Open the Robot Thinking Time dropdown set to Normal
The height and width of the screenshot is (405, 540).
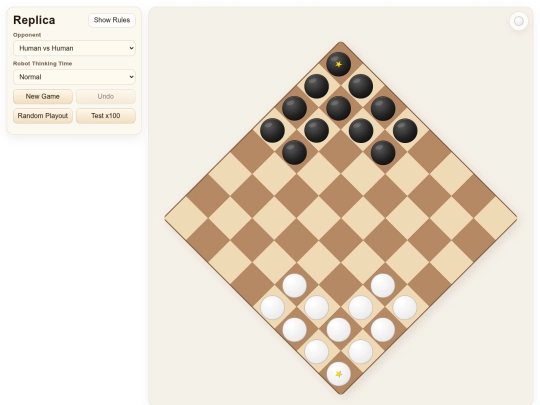(x=74, y=77)
